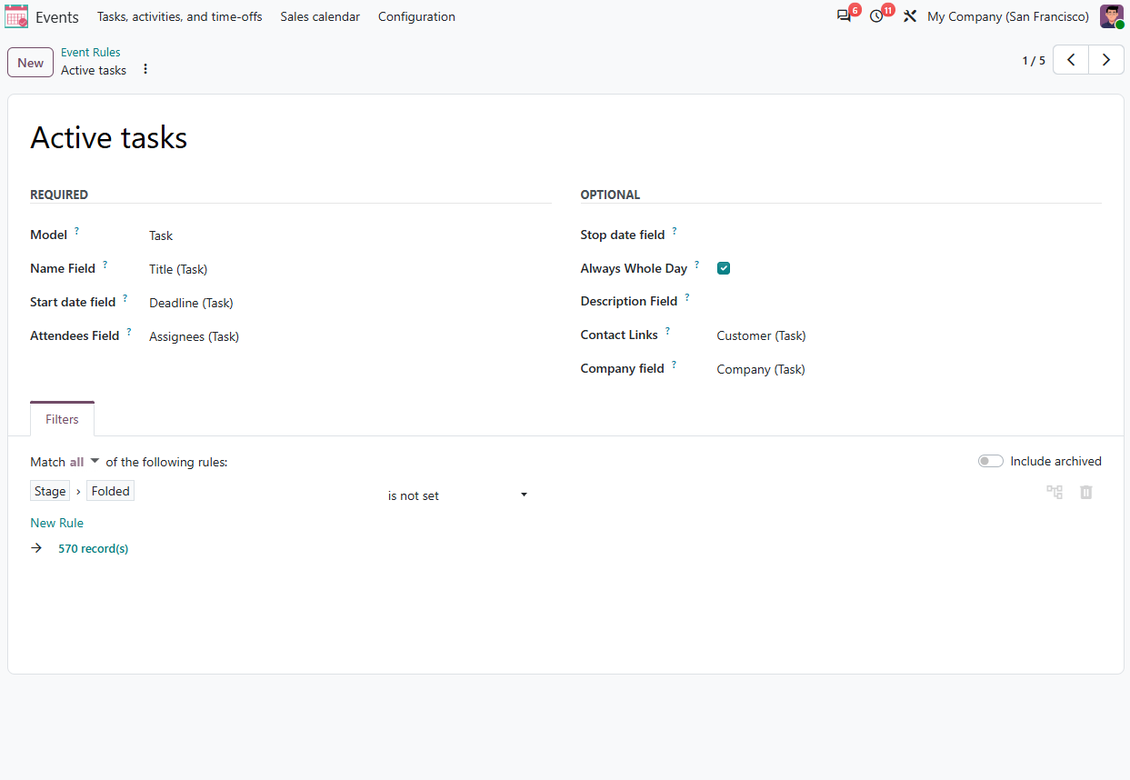Click the Active tasks breadcrumb text
This screenshot has width=1130, height=780.
[x=94, y=70]
